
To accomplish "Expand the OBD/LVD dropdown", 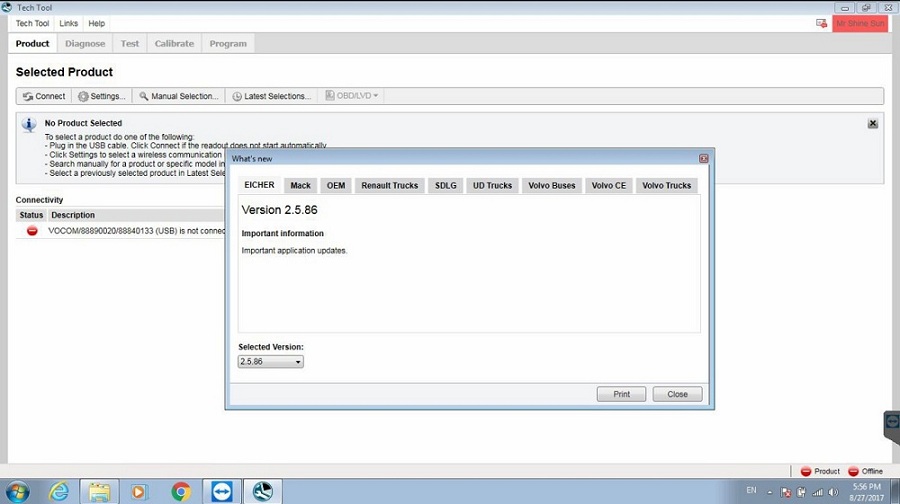I will [x=351, y=96].
